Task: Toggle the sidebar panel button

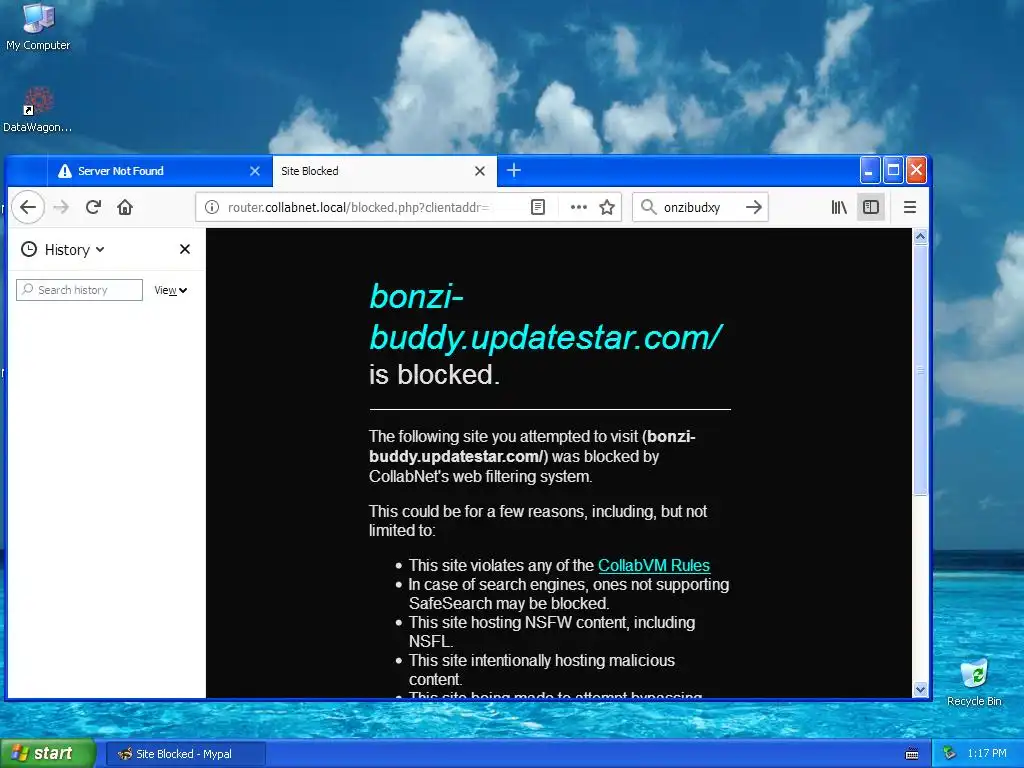Action: 871,207
